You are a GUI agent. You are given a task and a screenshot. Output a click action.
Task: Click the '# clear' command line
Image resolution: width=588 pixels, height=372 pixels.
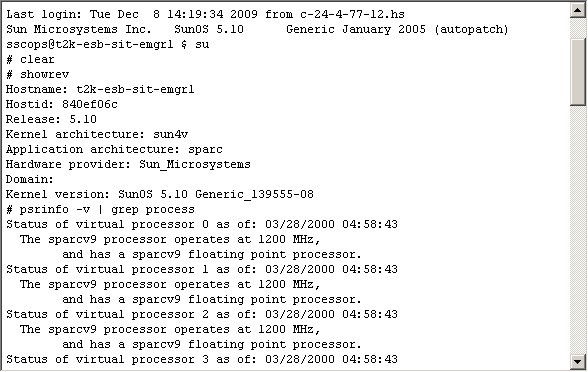point(30,59)
